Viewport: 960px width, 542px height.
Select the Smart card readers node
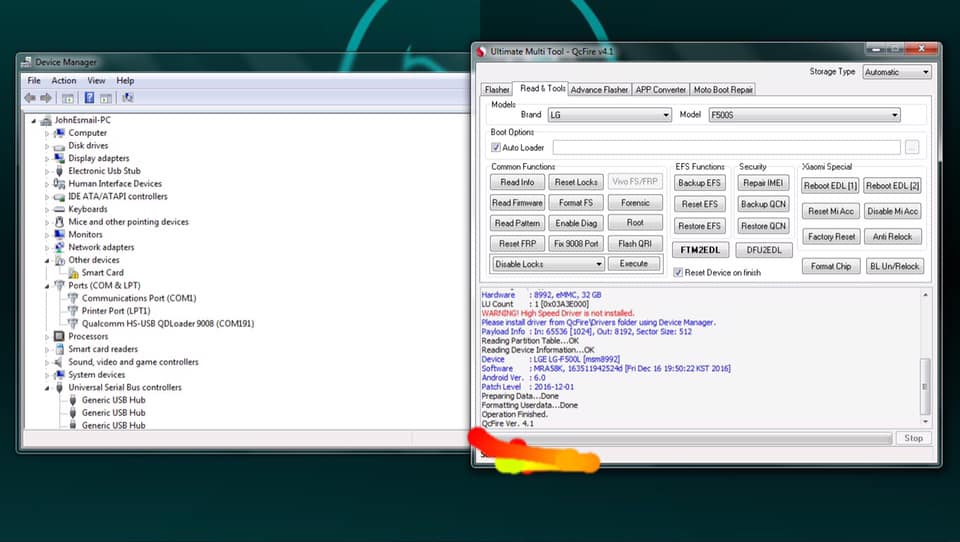(103, 349)
